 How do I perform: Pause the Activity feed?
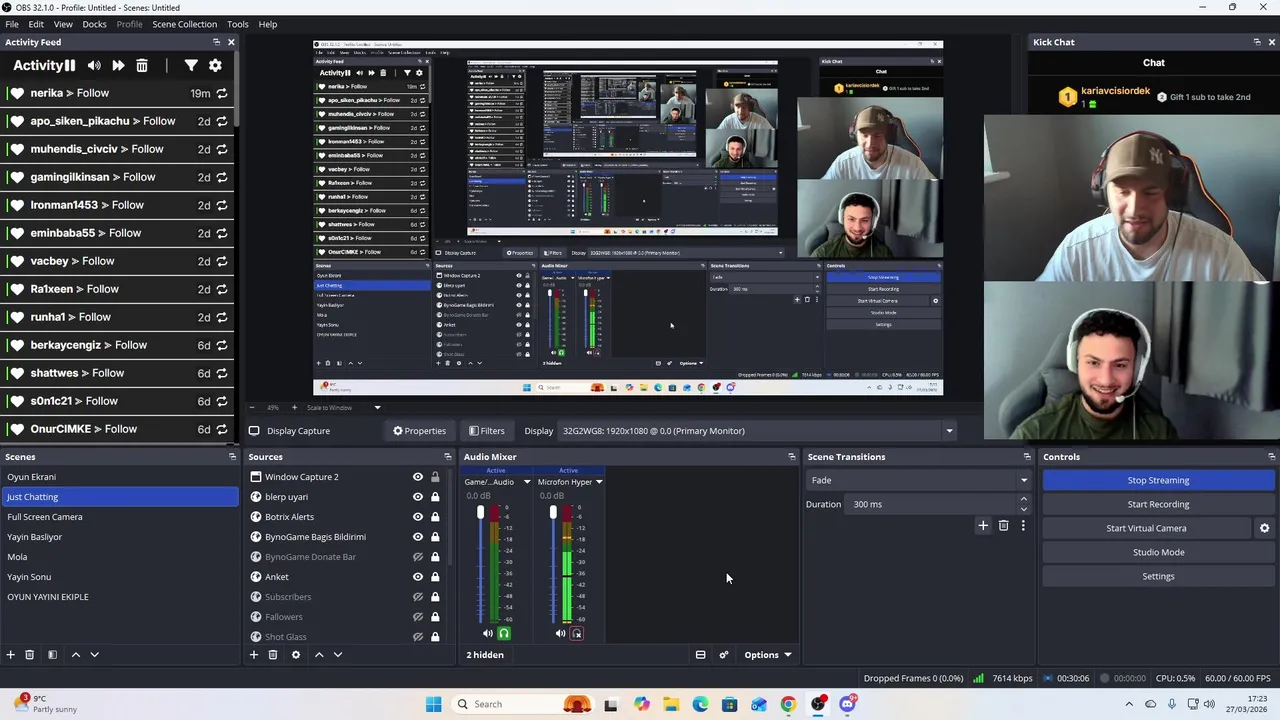pyautogui.click(x=70, y=65)
